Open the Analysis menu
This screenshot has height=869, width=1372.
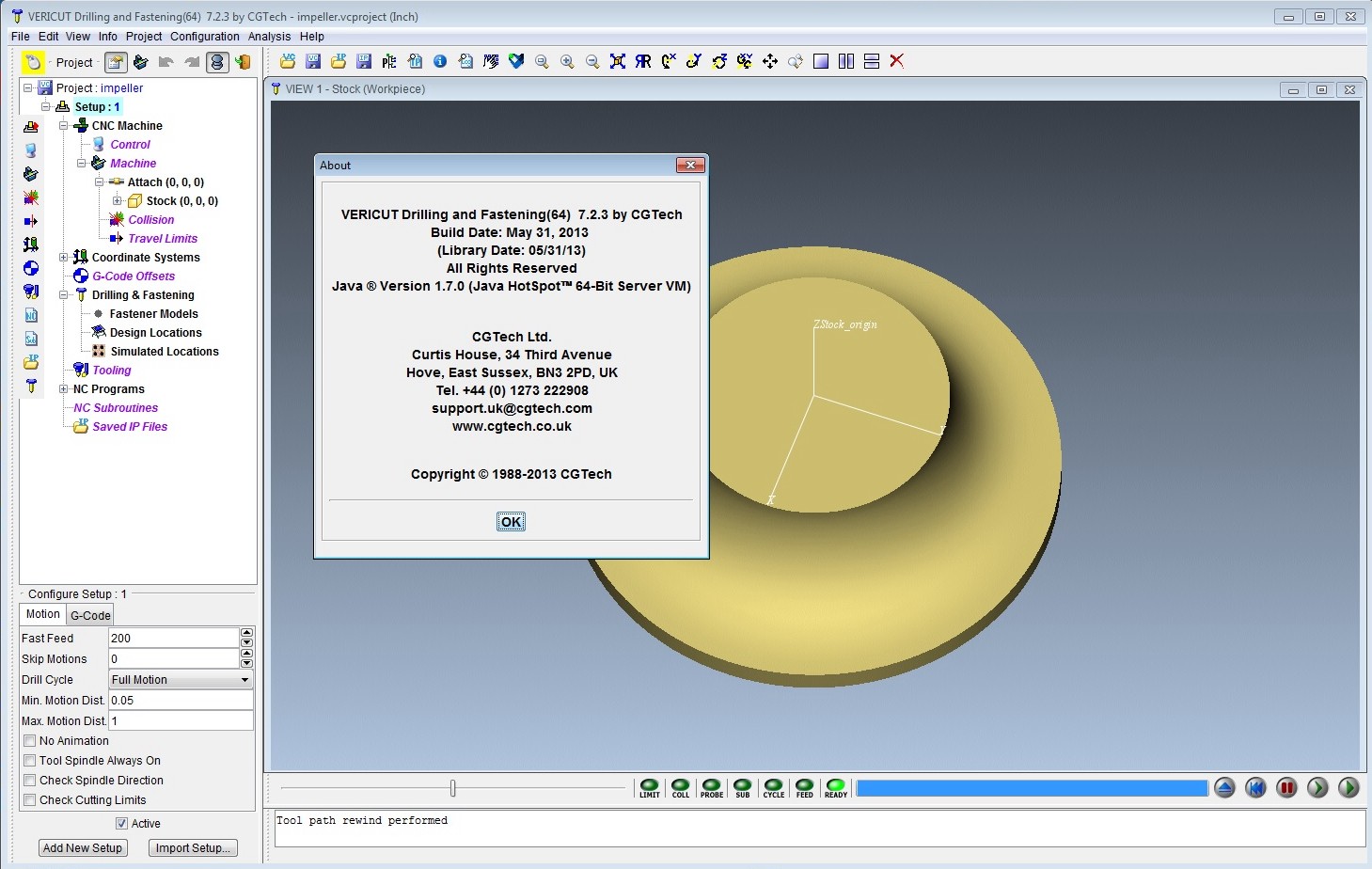point(269,37)
